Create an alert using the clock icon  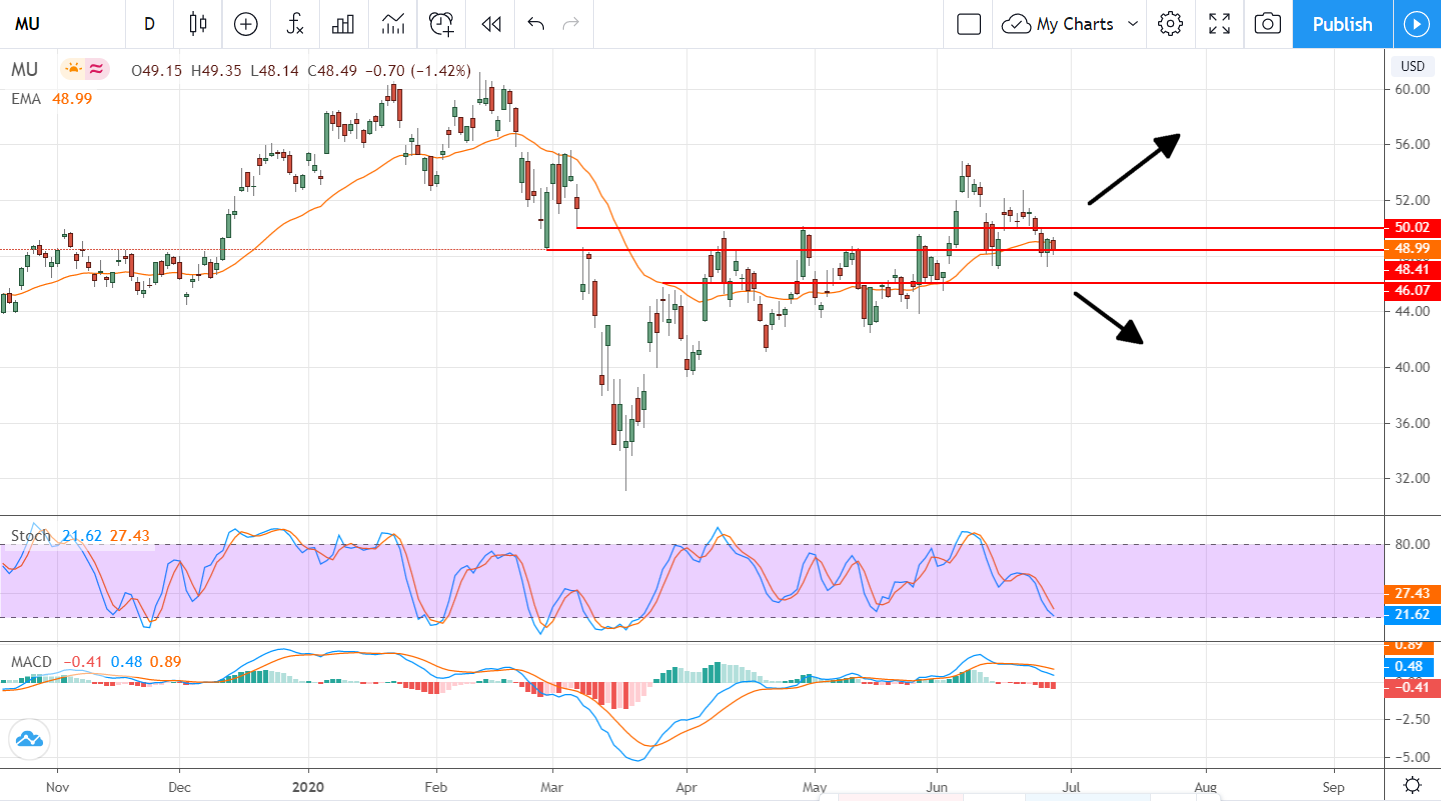click(440, 24)
